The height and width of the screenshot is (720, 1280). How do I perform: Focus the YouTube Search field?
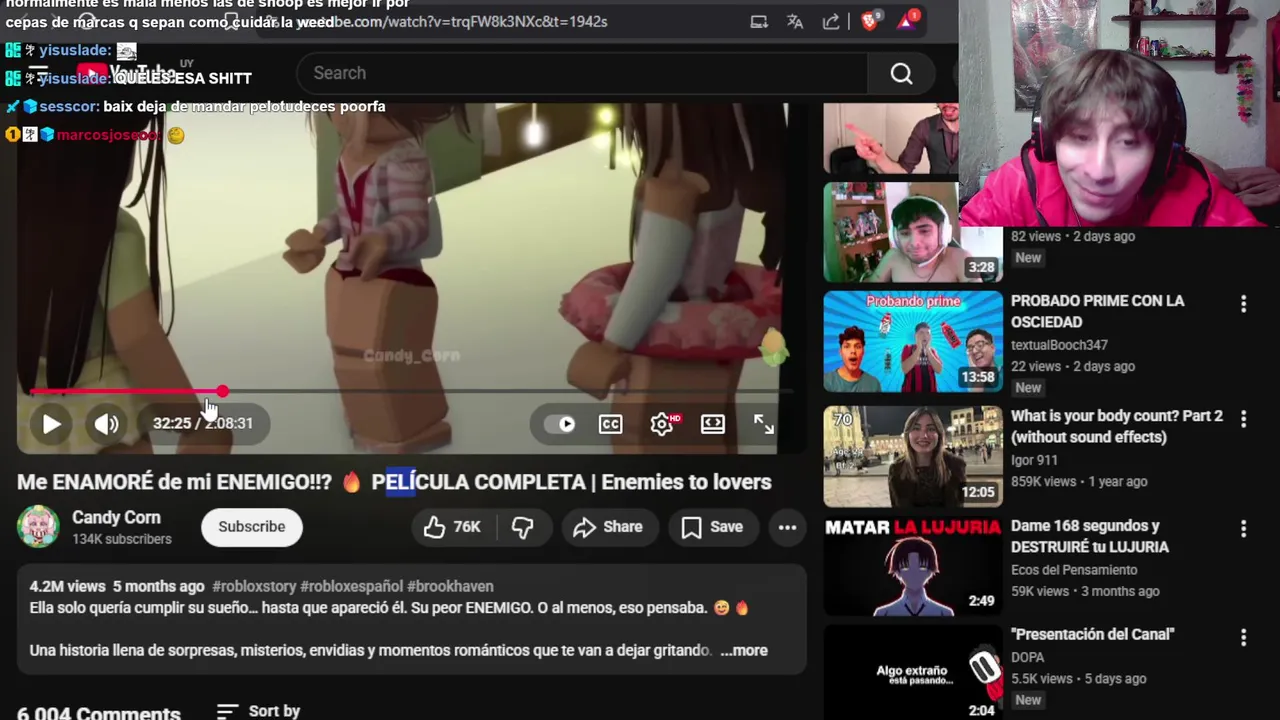click(583, 73)
